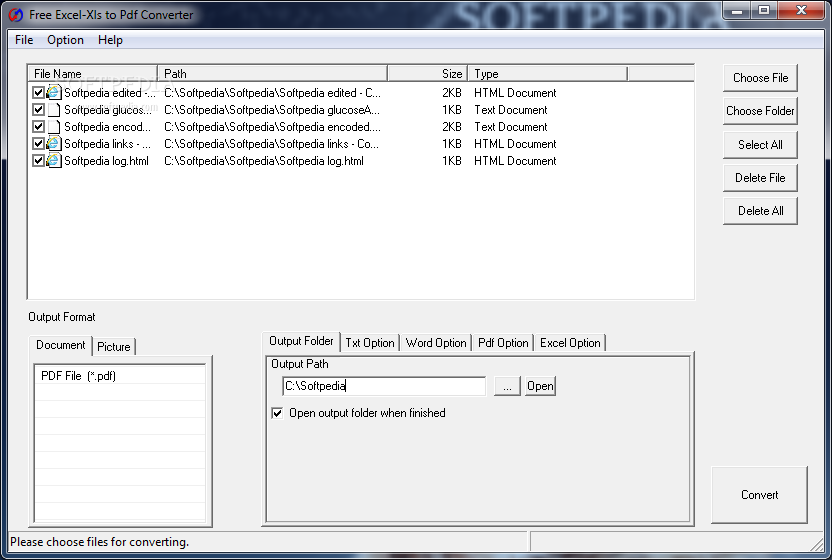The height and width of the screenshot is (560, 832).
Task: Open the Excel Option tab
Action: coord(570,343)
